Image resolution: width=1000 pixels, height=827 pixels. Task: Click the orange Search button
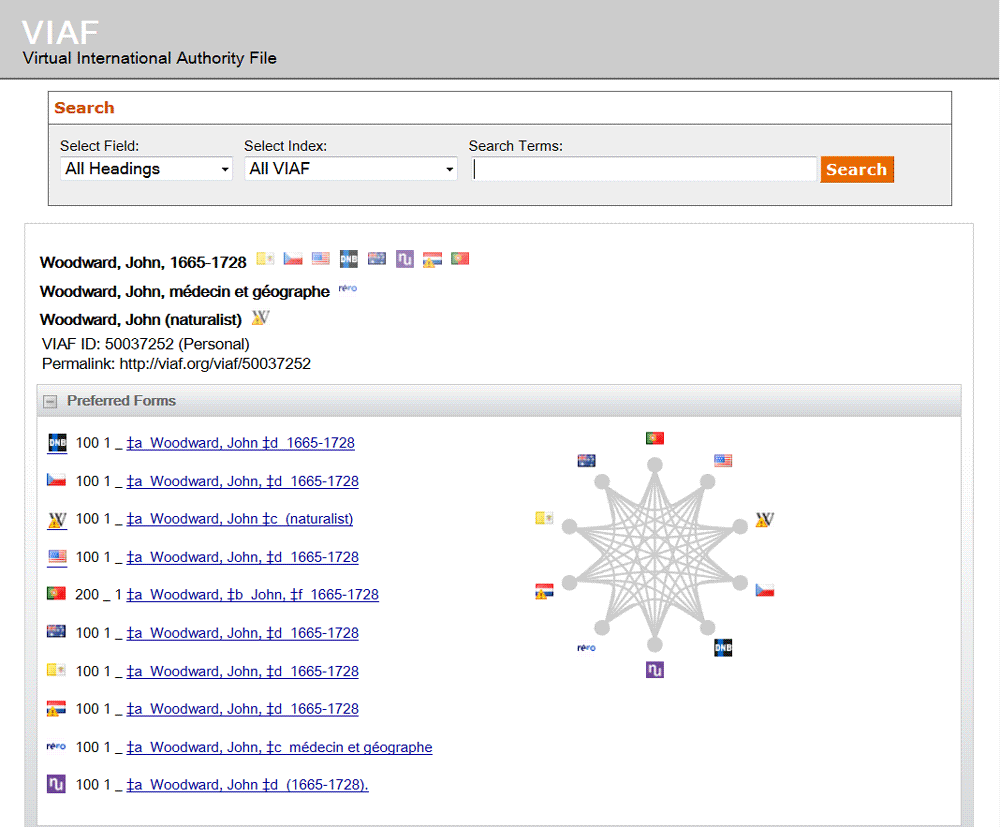click(x=857, y=170)
